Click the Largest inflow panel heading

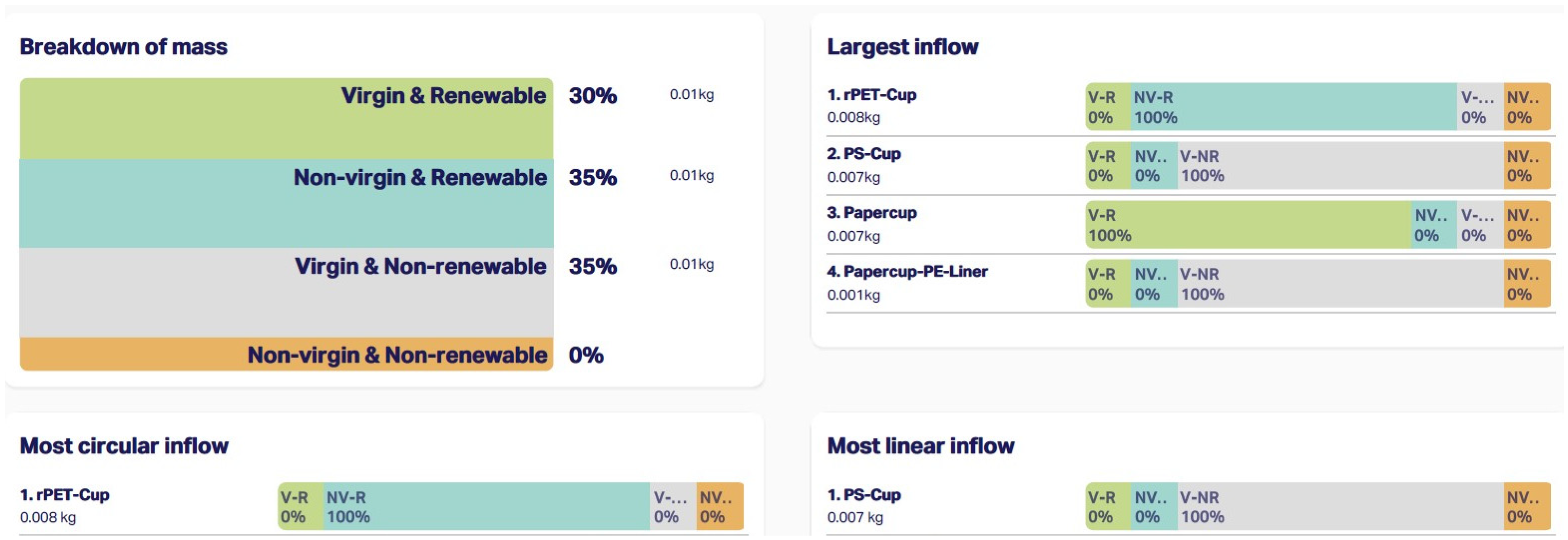[902, 47]
